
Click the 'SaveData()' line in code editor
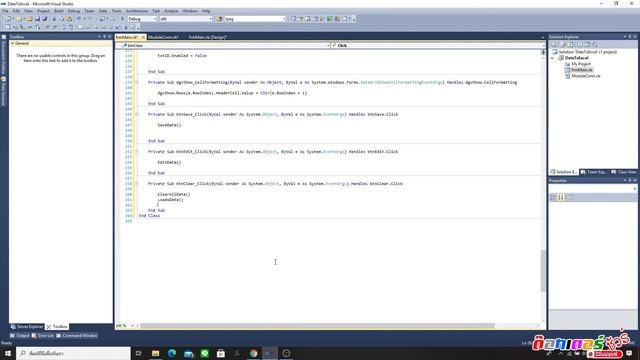point(169,125)
